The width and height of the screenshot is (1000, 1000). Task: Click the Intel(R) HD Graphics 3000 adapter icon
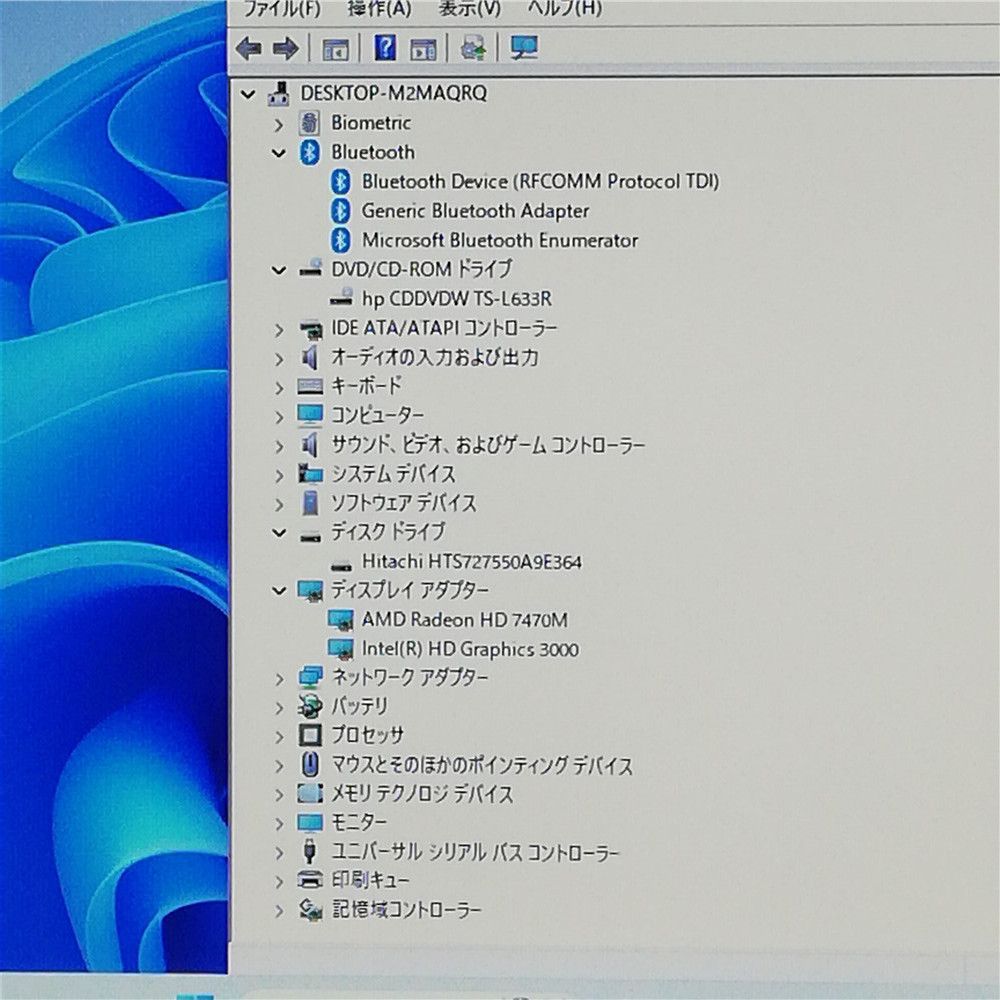[341, 649]
